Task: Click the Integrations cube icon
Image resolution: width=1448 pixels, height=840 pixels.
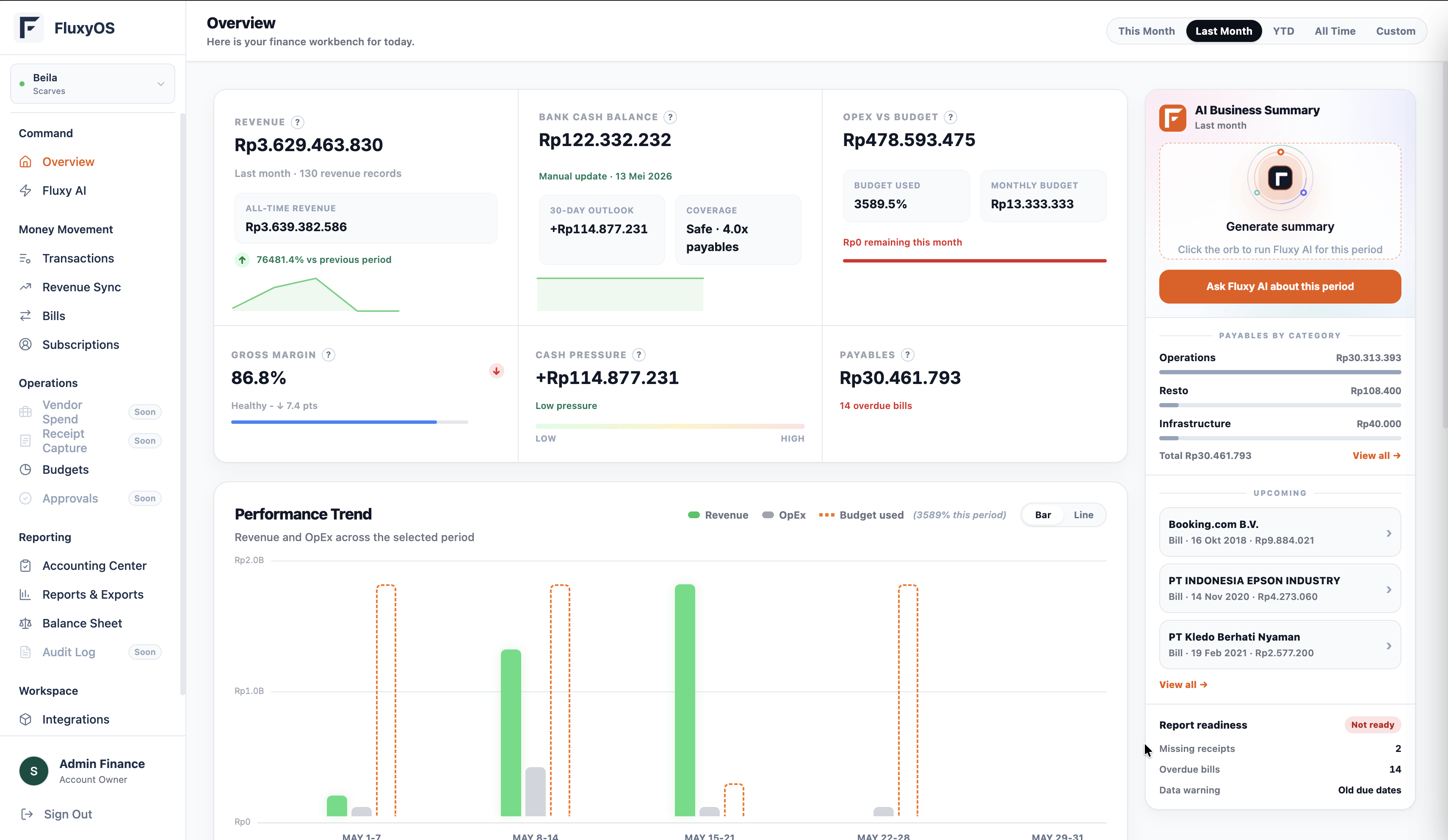Action: pyautogui.click(x=25, y=719)
